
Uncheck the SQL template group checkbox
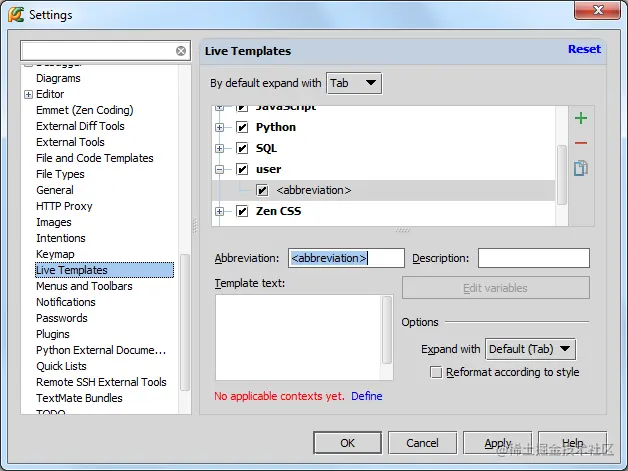(x=242, y=149)
